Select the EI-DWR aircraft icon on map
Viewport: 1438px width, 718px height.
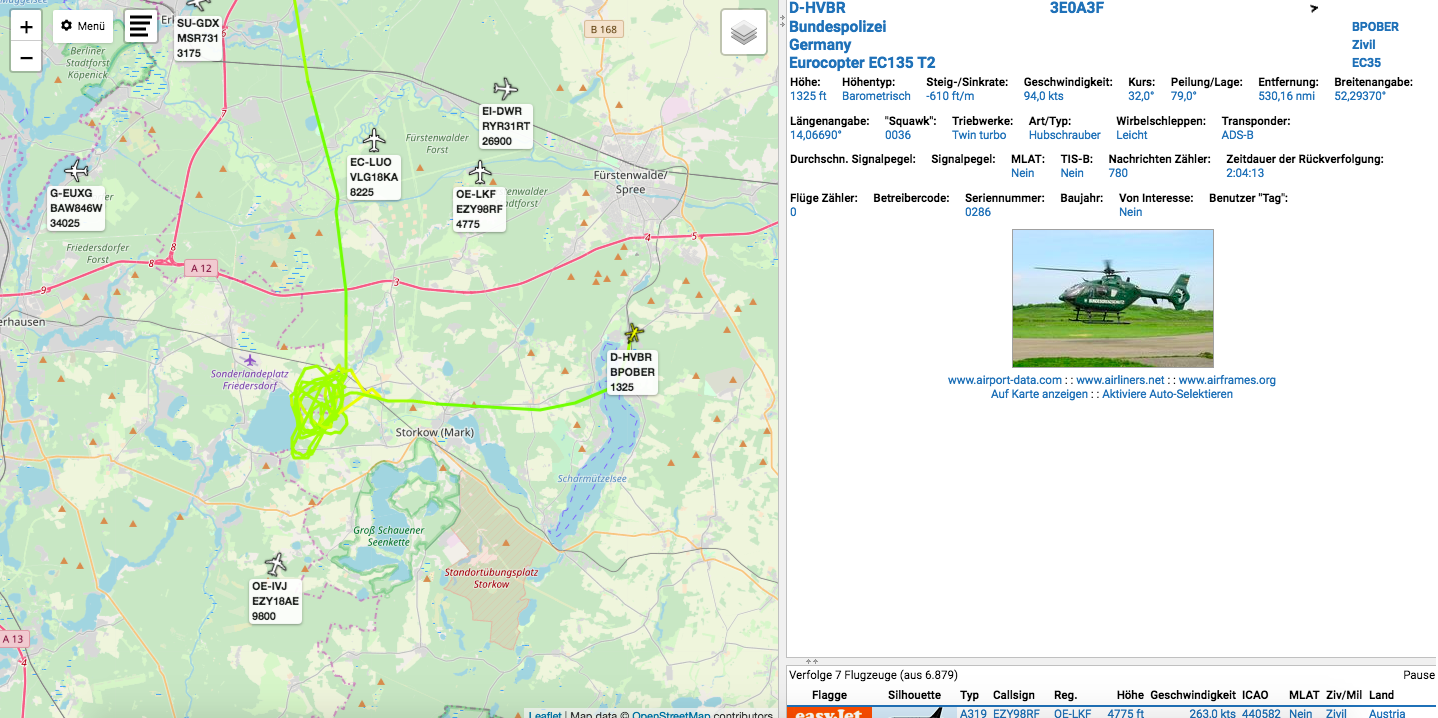pos(506,89)
